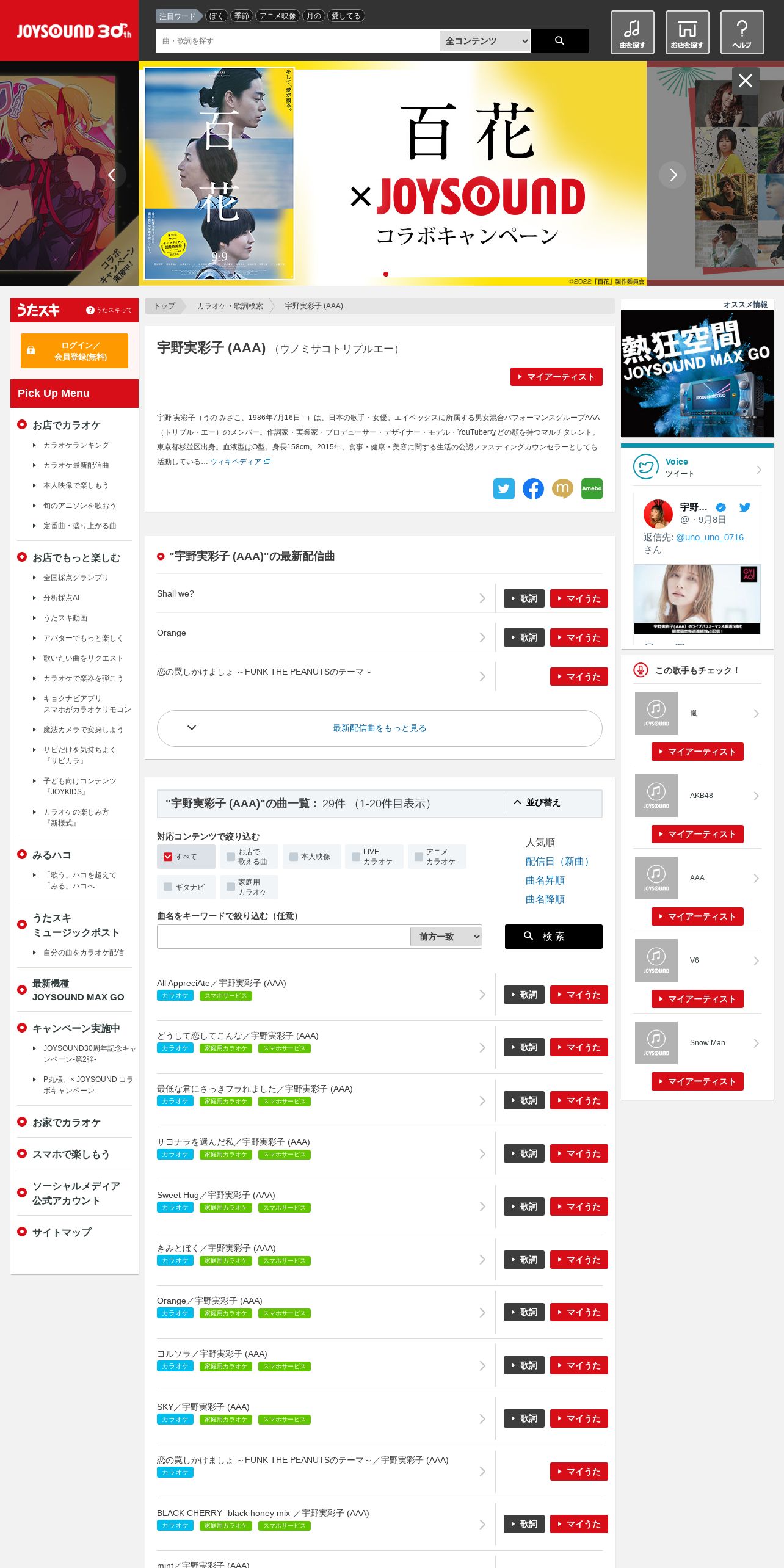Open the artist's Facebook icon link

click(533, 488)
